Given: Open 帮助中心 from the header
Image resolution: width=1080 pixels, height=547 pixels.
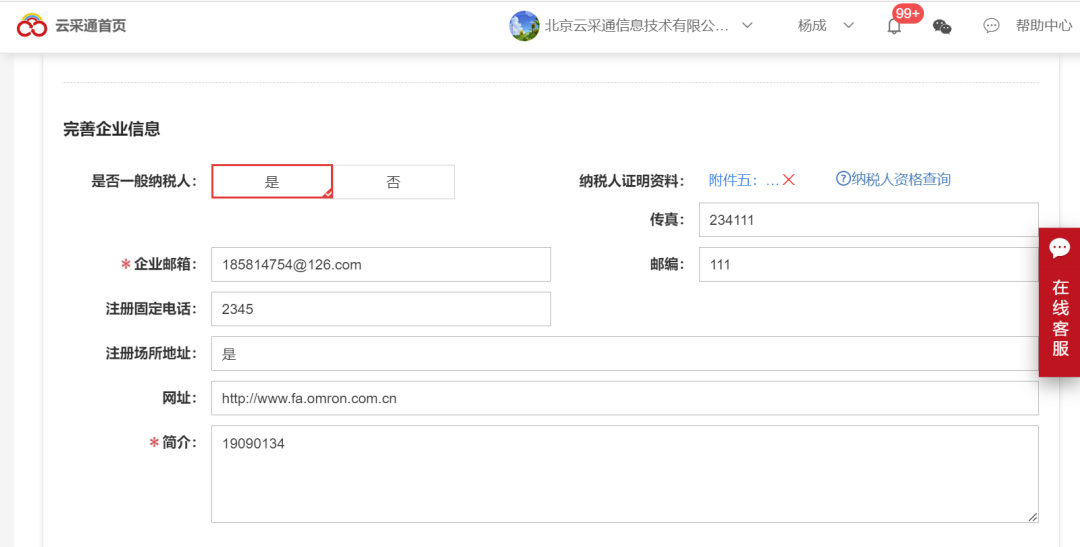Looking at the screenshot, I should tap(1043, 26).
